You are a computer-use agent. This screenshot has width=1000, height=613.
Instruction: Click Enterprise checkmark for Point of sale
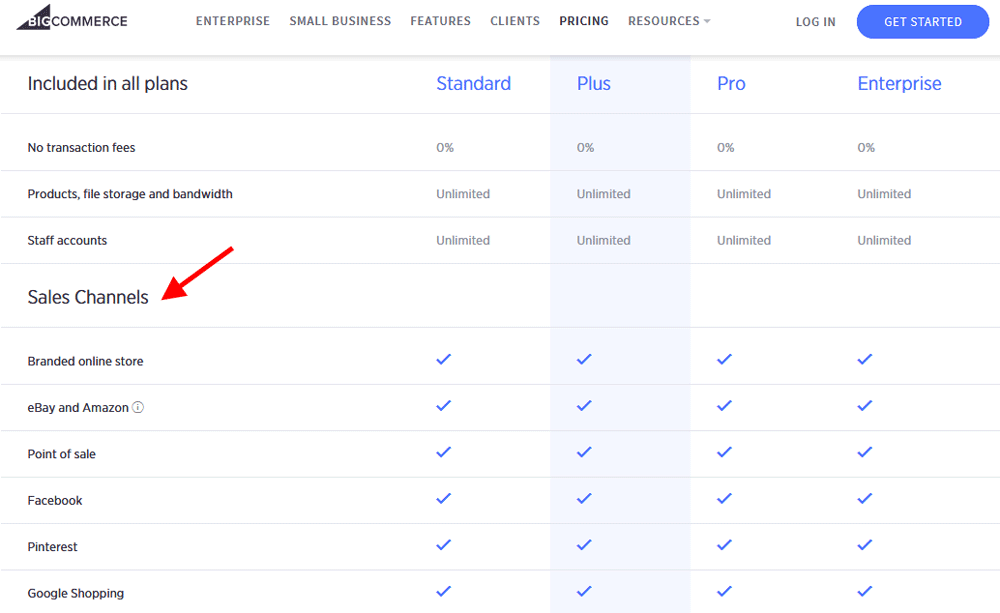pos(865,452)
